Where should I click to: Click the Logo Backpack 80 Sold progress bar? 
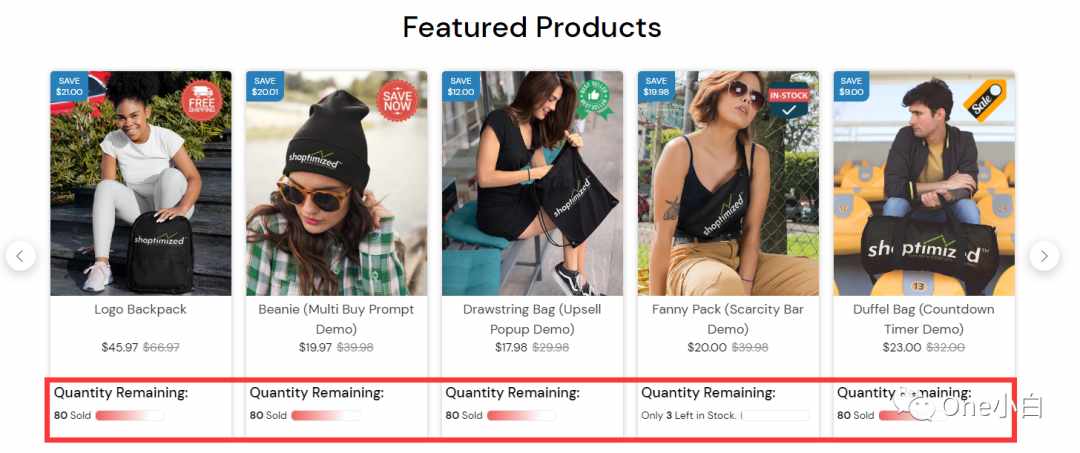pos(129,416)
